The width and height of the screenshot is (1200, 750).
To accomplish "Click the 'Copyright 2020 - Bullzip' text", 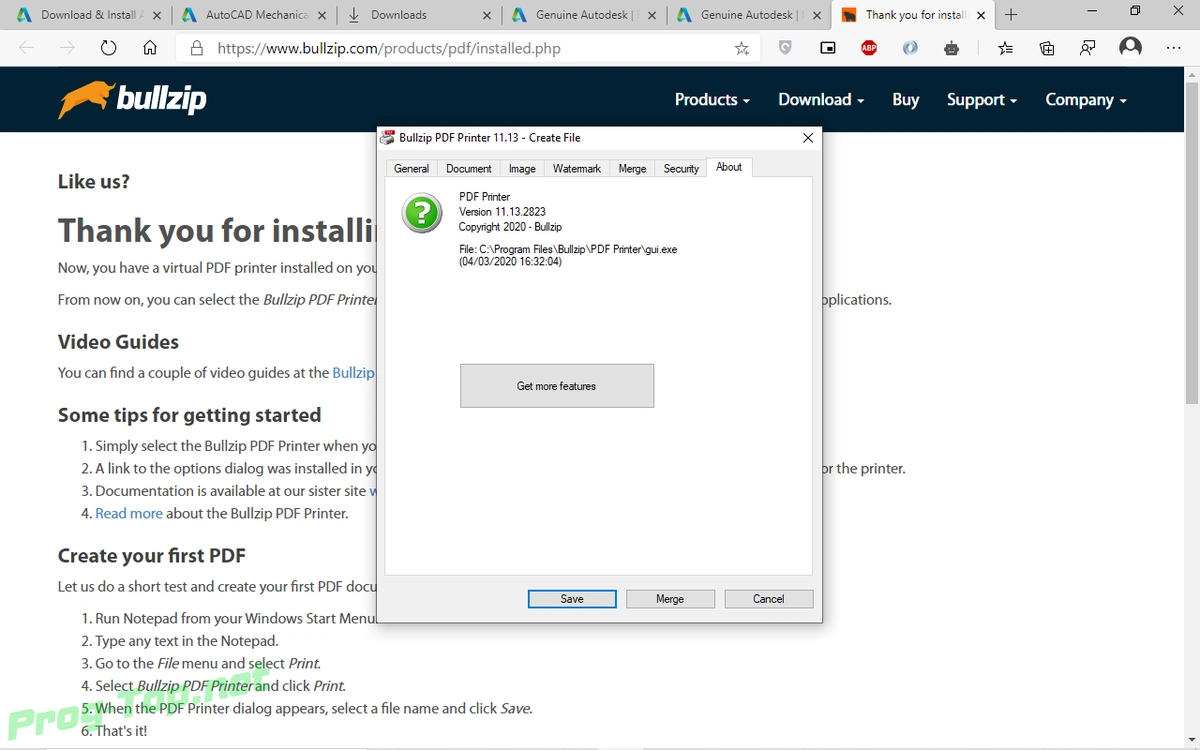I will tap(510, 227).
